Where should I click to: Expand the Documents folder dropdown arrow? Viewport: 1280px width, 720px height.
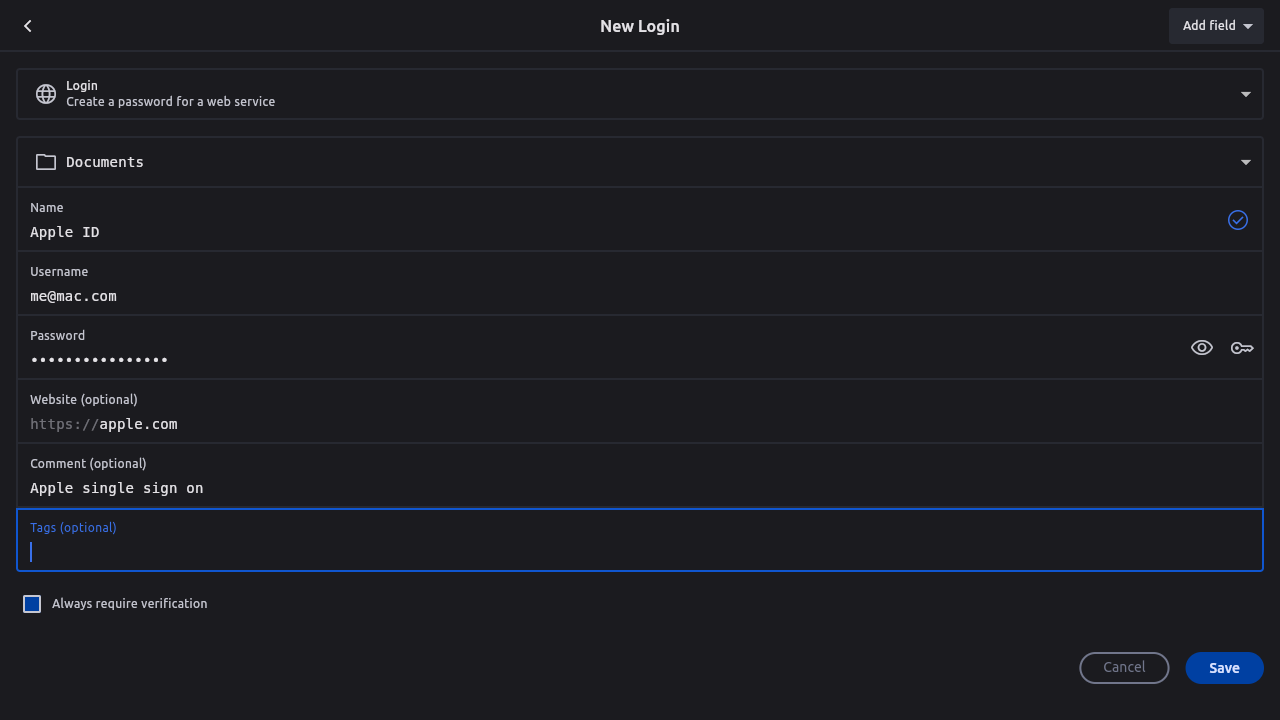click(1246, 162)
